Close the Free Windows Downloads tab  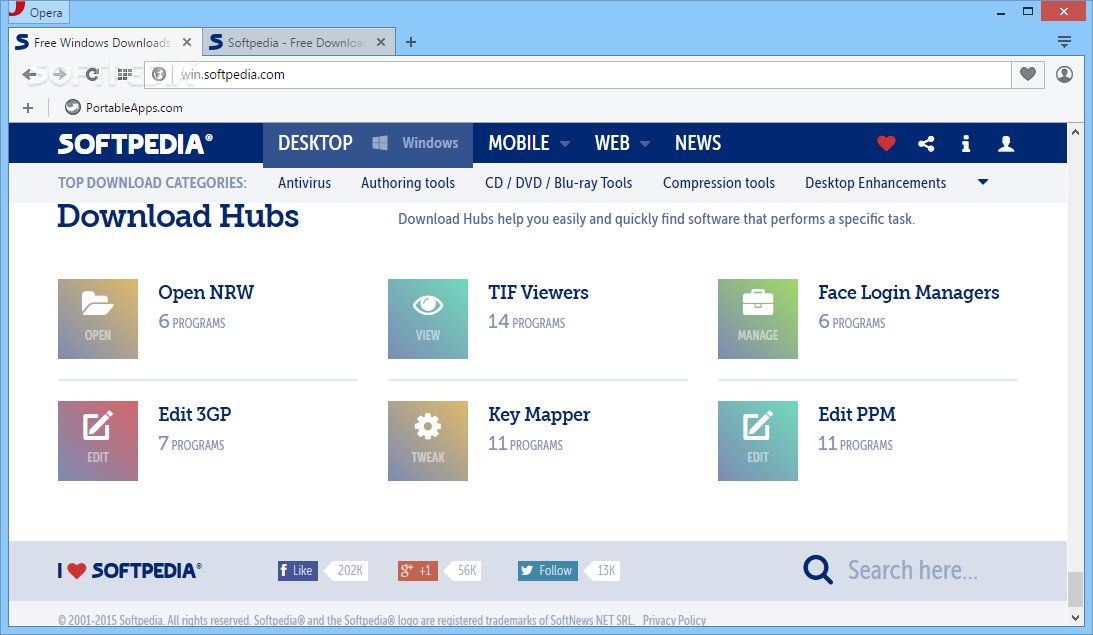pyautogui.click(x=187, y=42)
